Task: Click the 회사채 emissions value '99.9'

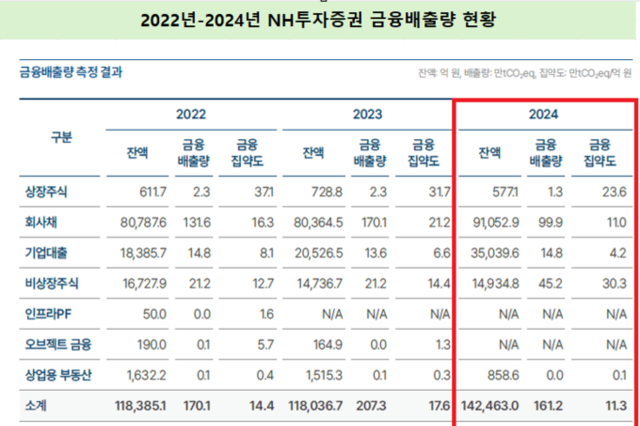Action: coord(551,222)
